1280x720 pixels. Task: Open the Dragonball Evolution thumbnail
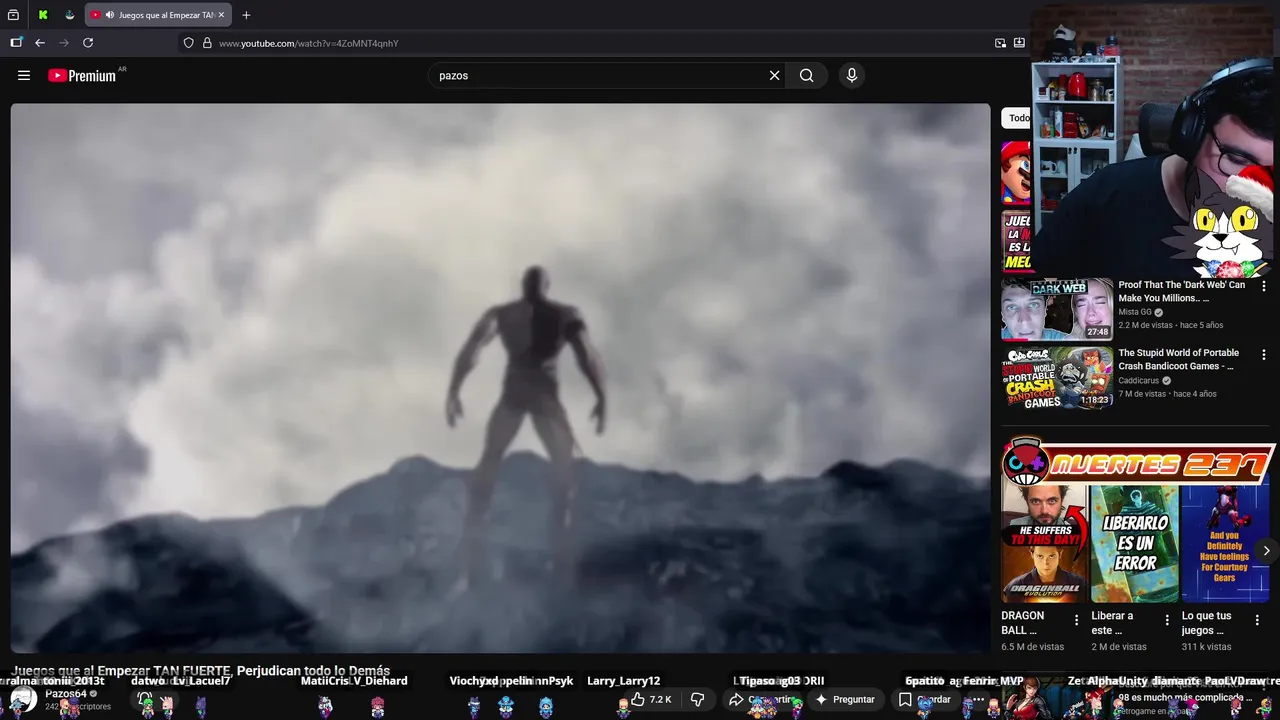[x=1043, y=543]
